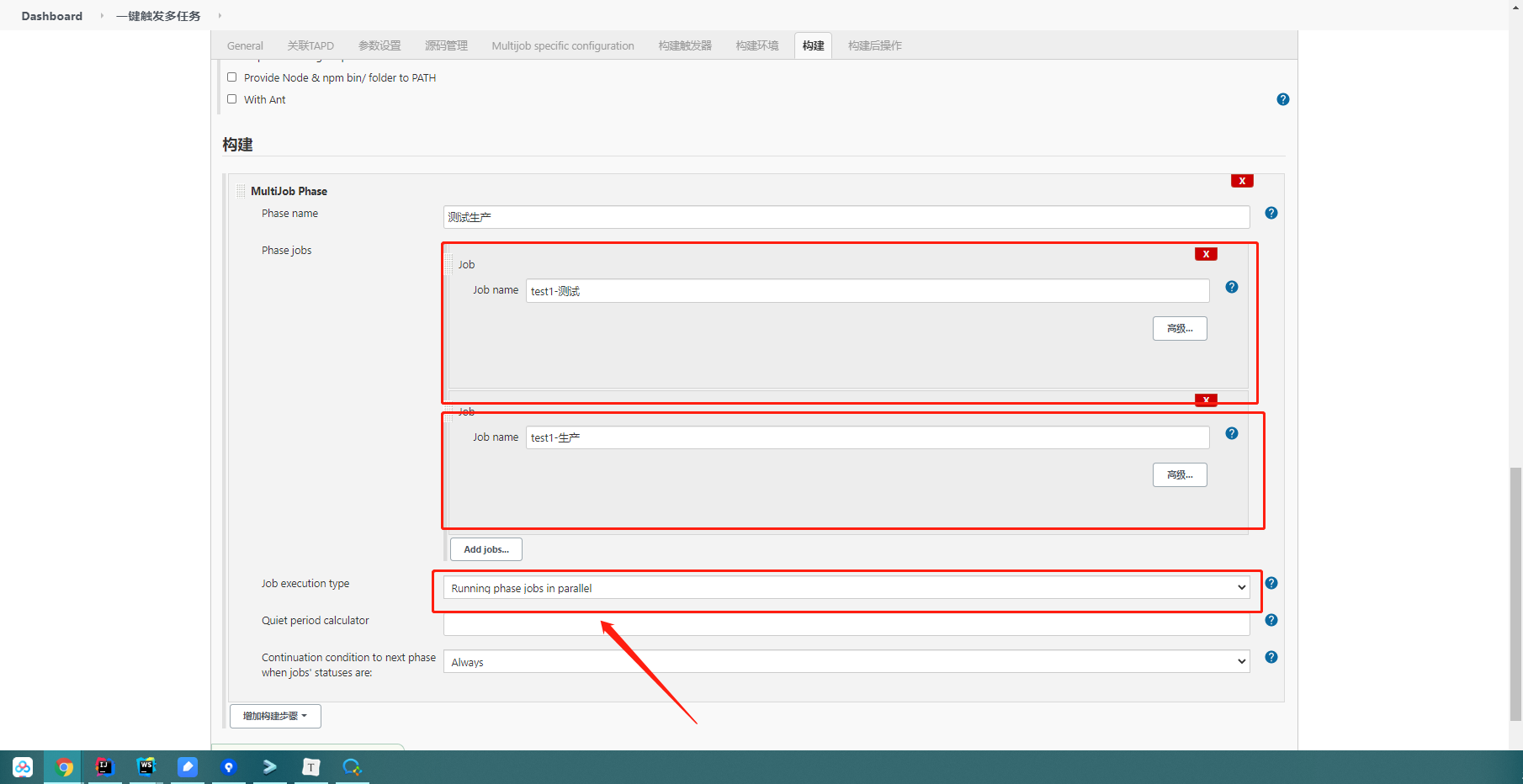Focus the test1-生产 Job name field
This screenshot has height=784, width=1523.
point(868,437)
